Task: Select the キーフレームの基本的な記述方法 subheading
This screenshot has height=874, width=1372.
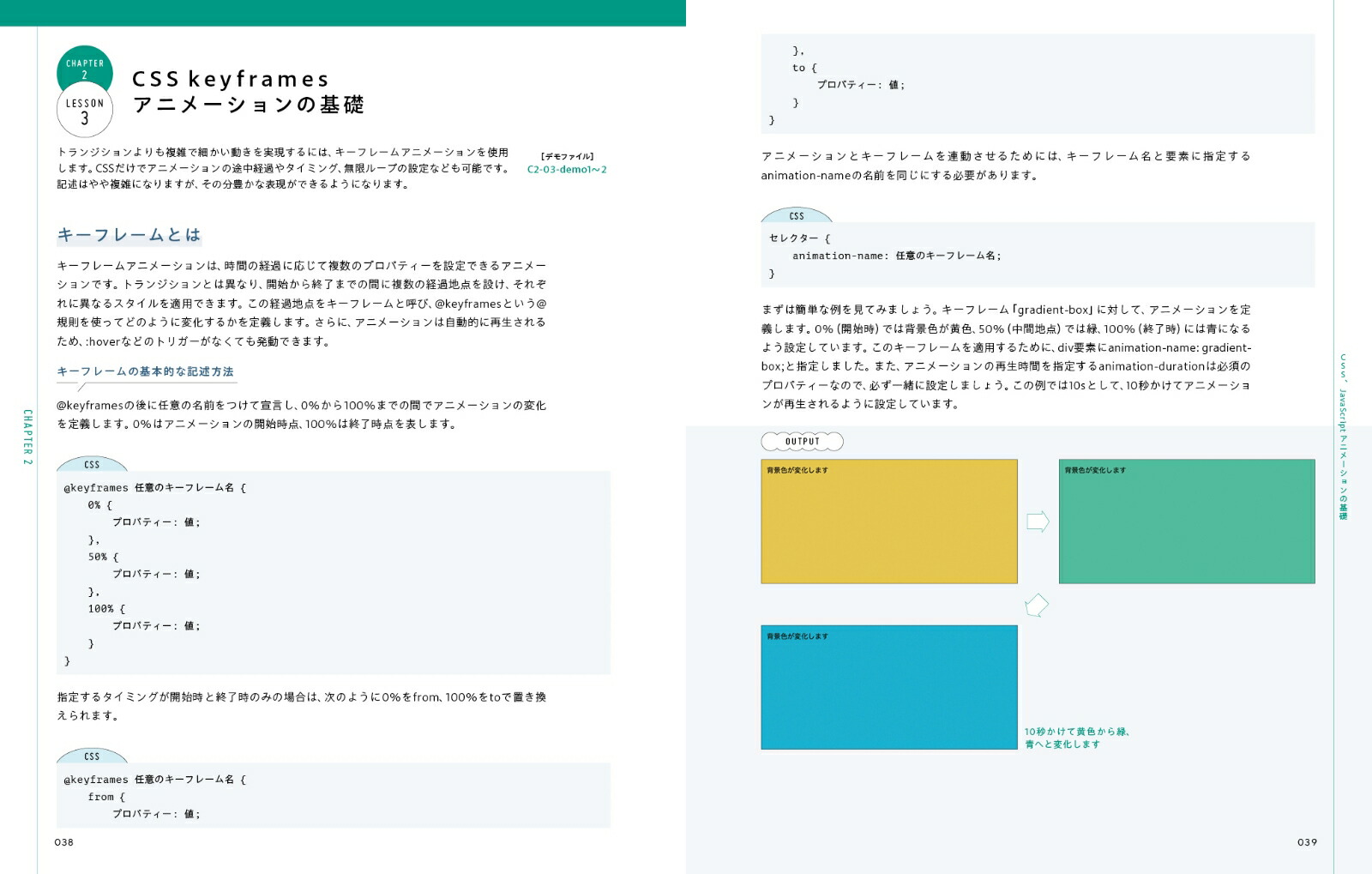Action: [x=146, y=372]
